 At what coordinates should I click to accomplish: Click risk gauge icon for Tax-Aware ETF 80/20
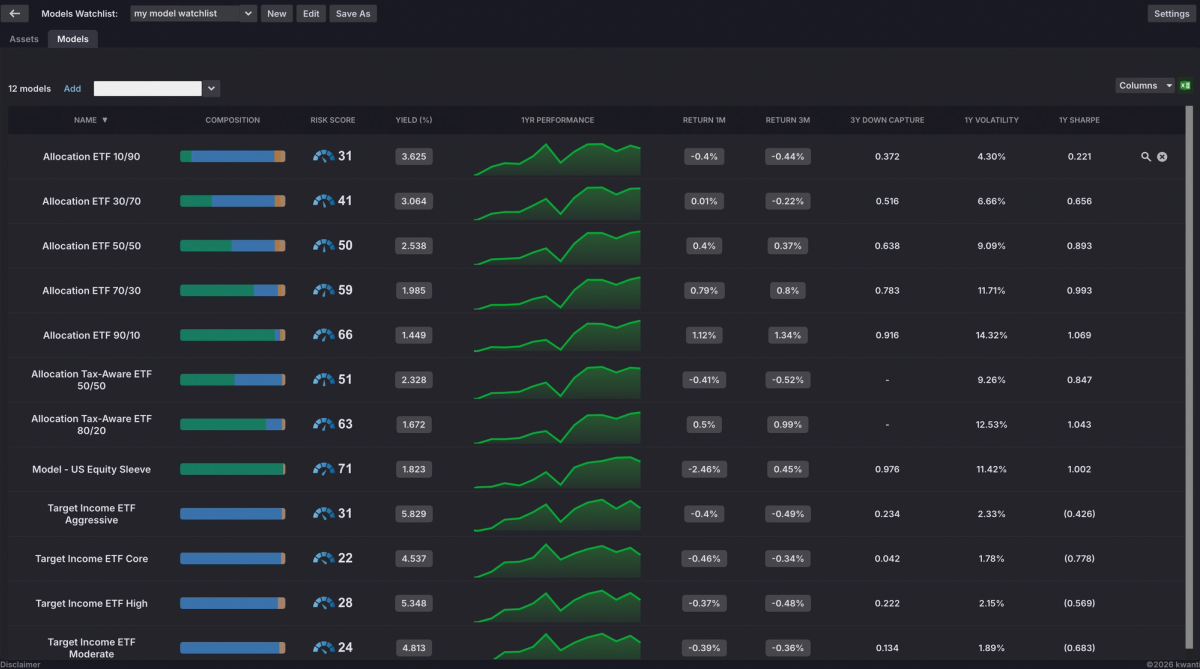coord(323,424)
